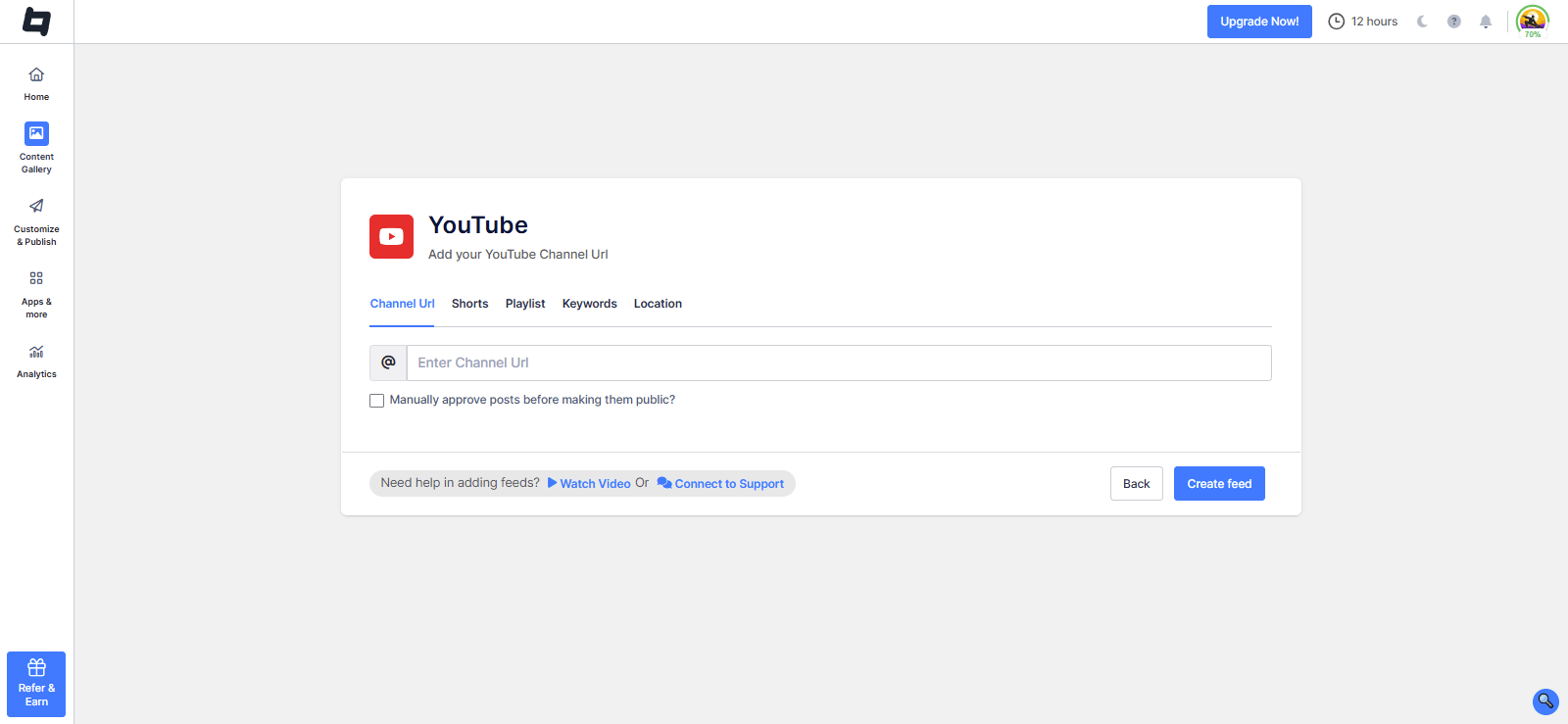Screen dimensions: 1568x724
Task: Click the Back button
Action: tap(1137, 484)
